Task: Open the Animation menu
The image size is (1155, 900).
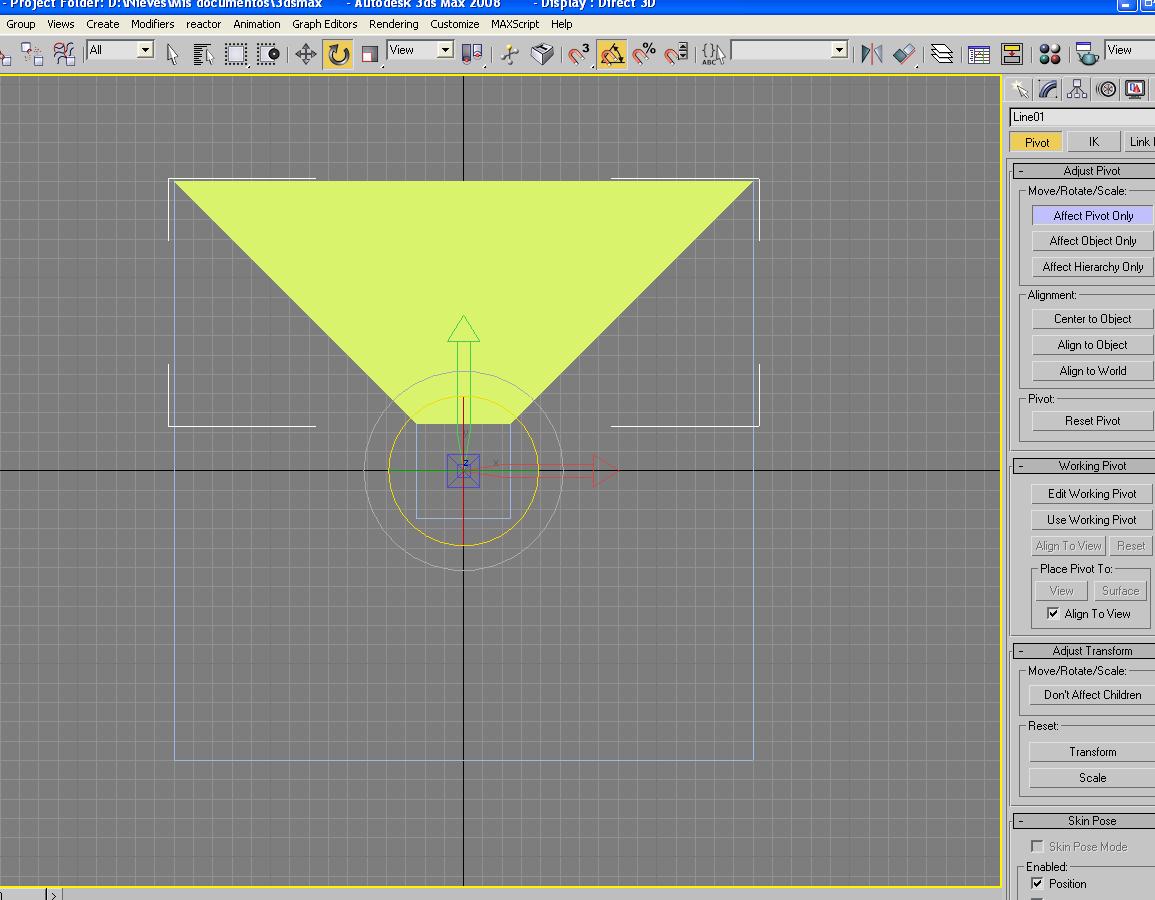Action: (x=256, y=24)
